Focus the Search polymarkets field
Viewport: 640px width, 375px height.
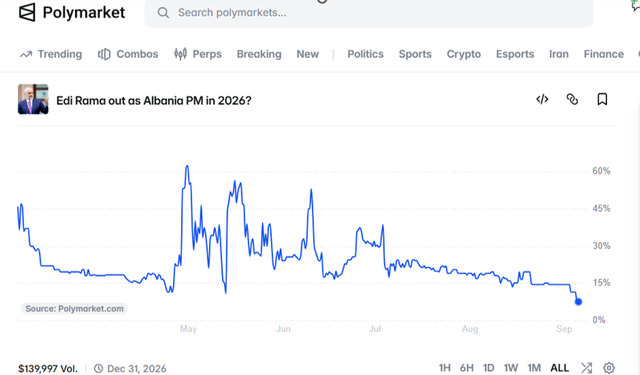pos(369,13)
